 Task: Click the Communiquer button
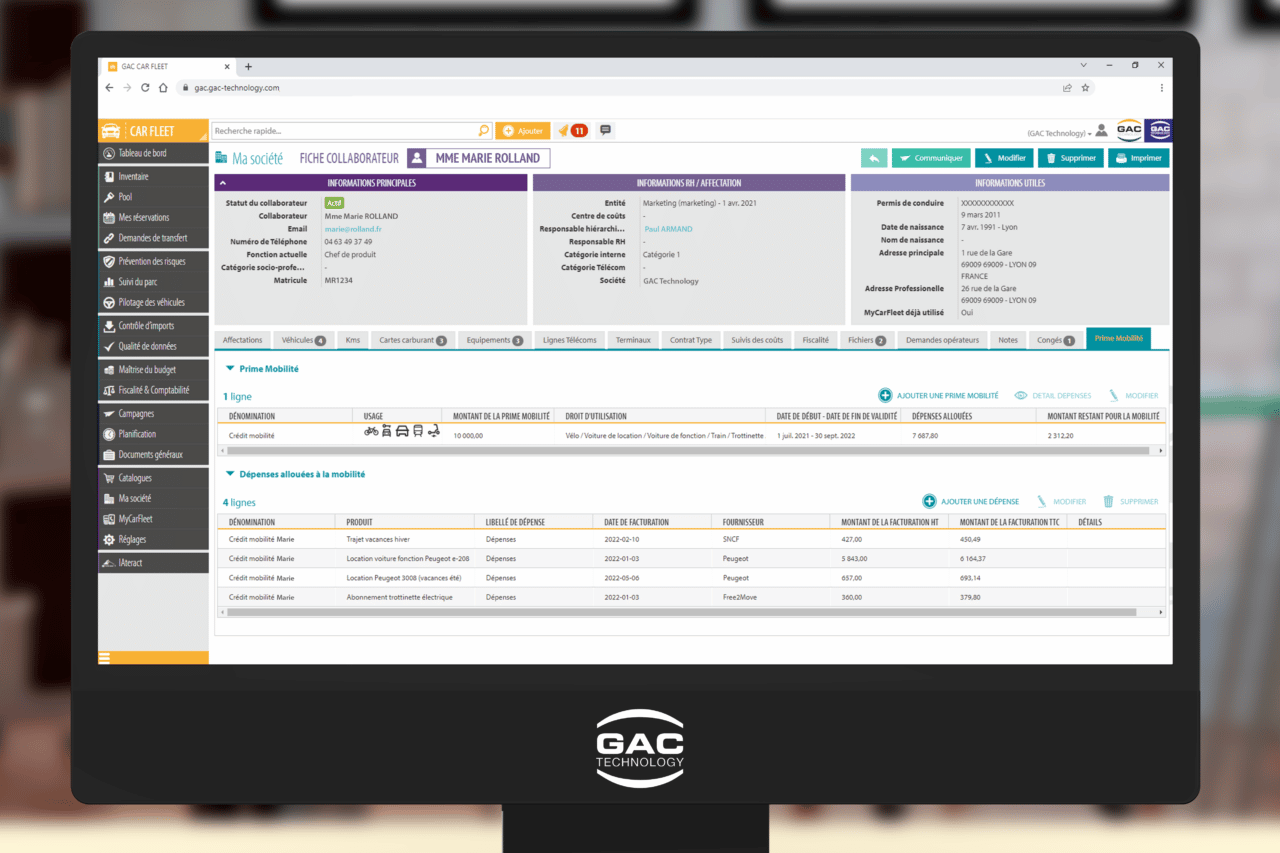(x=930, y=158)
